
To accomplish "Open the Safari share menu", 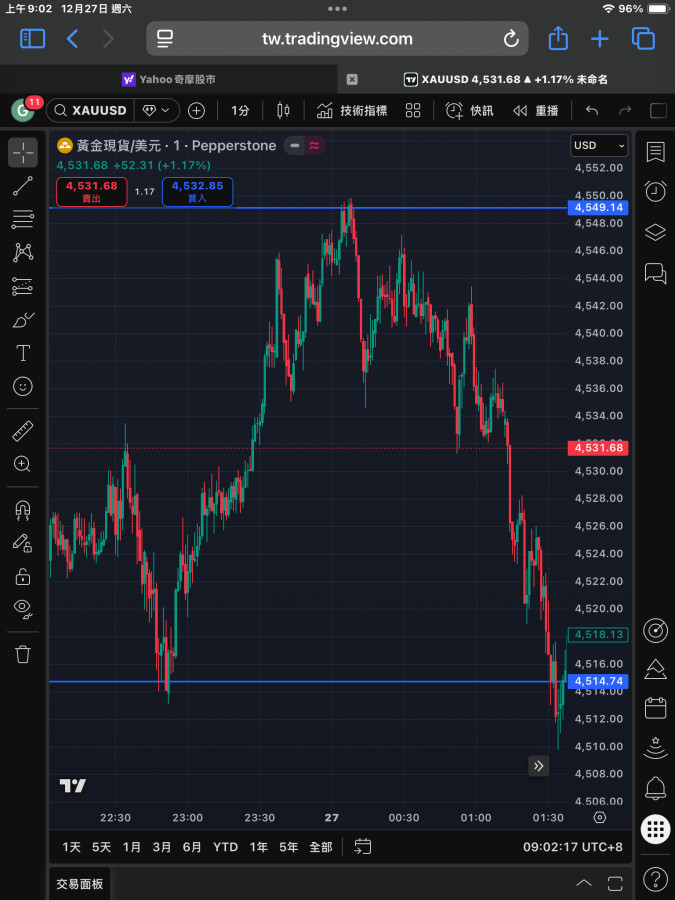I will [558, 39].
